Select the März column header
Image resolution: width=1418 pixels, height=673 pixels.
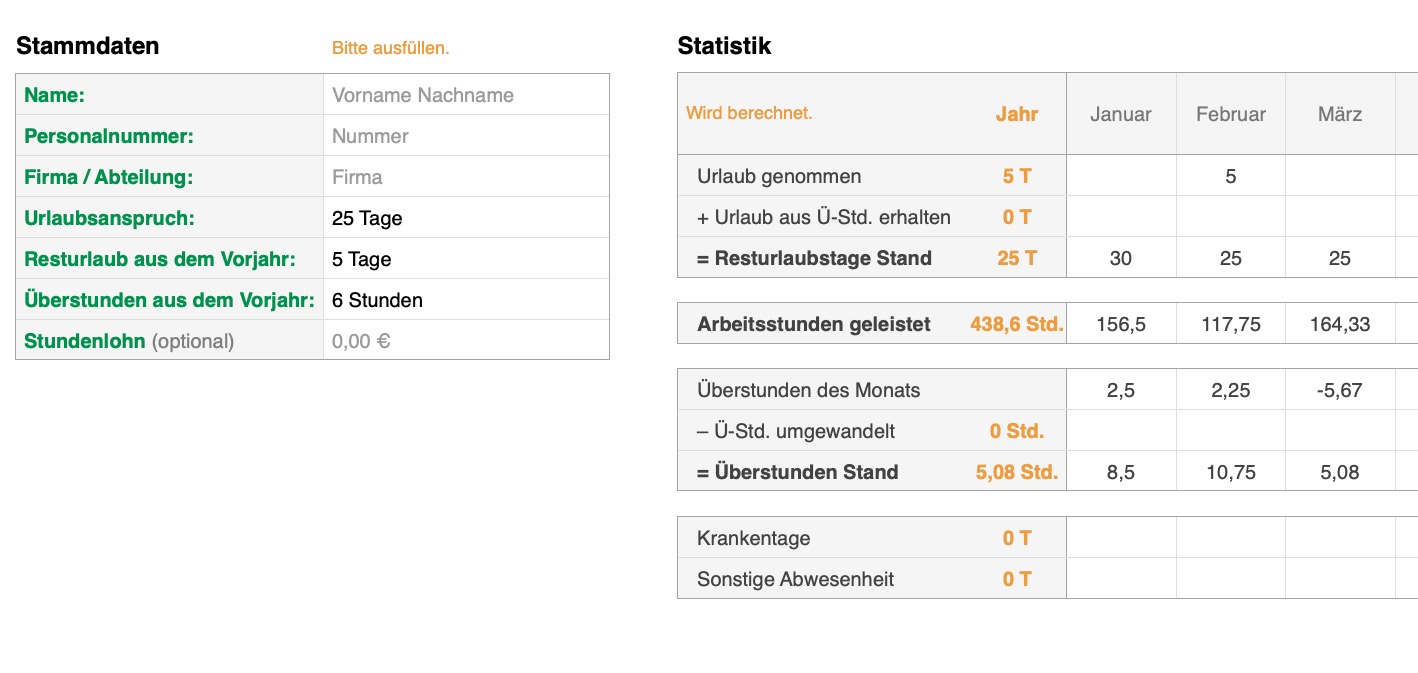[x=1340, y=114]
